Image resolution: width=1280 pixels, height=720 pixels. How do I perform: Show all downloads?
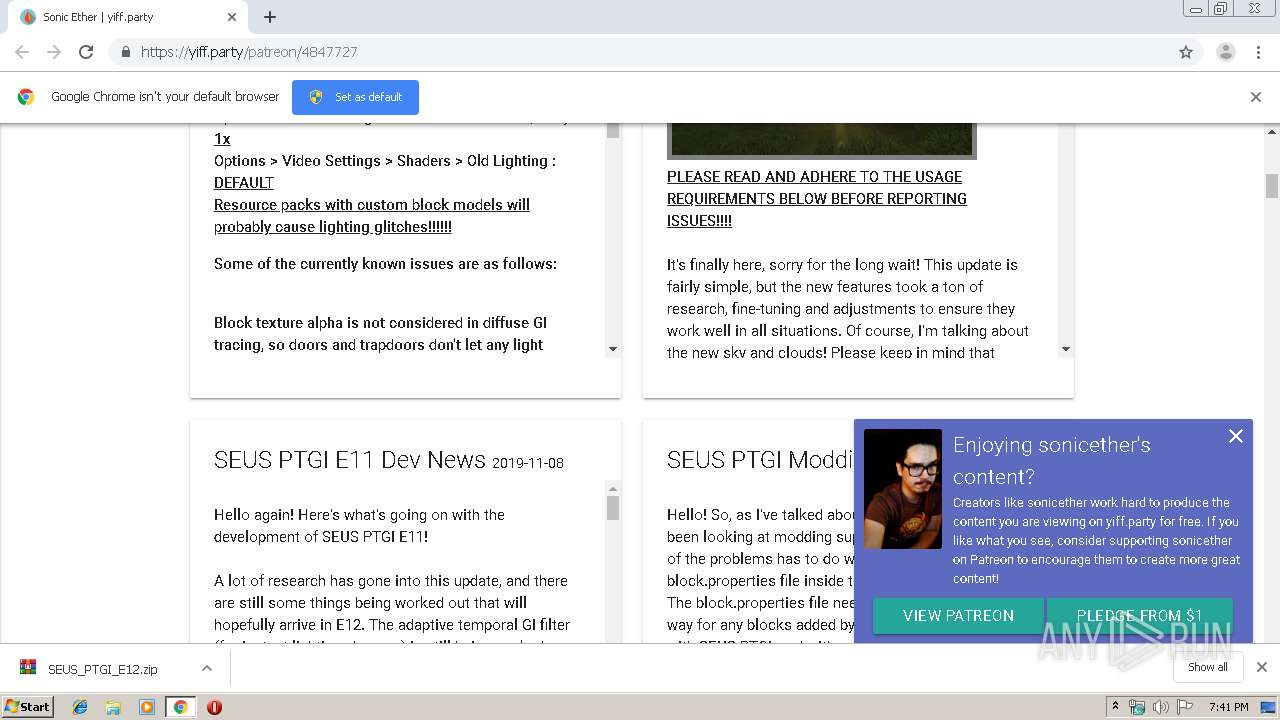1208,667
